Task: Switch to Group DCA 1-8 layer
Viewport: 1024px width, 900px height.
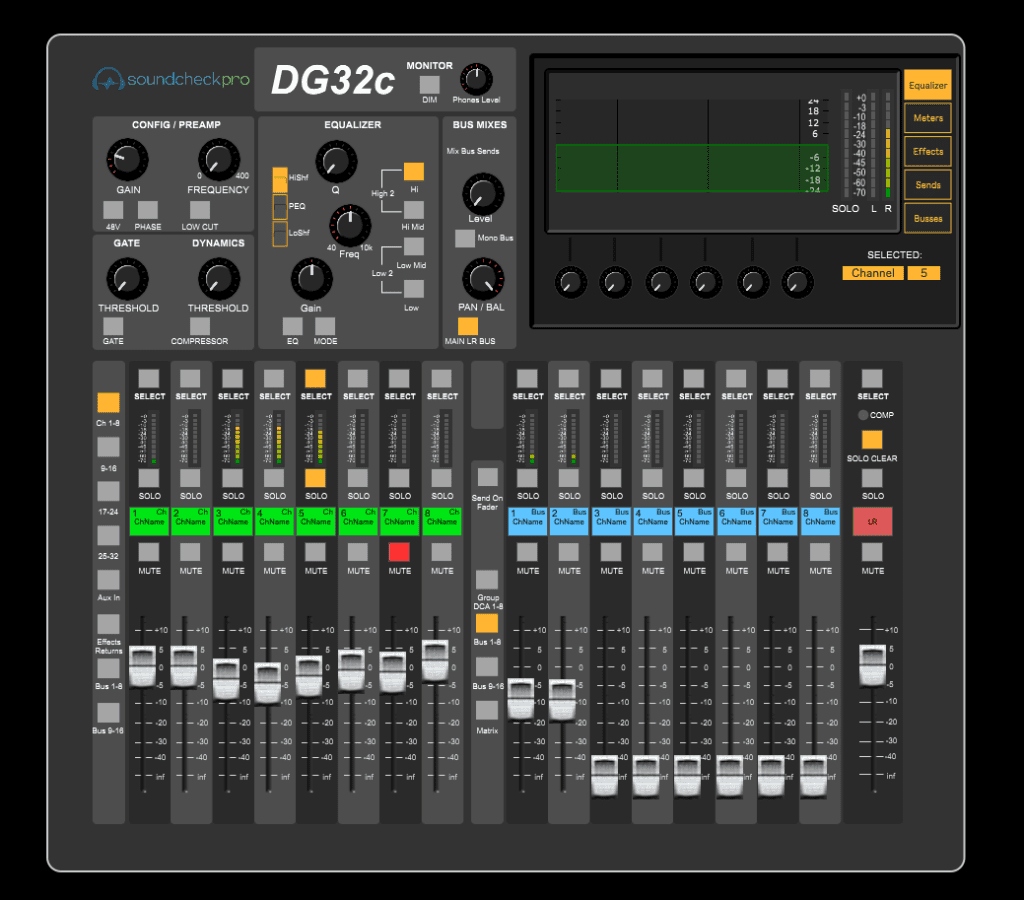Action: click(x=487, y=579)
